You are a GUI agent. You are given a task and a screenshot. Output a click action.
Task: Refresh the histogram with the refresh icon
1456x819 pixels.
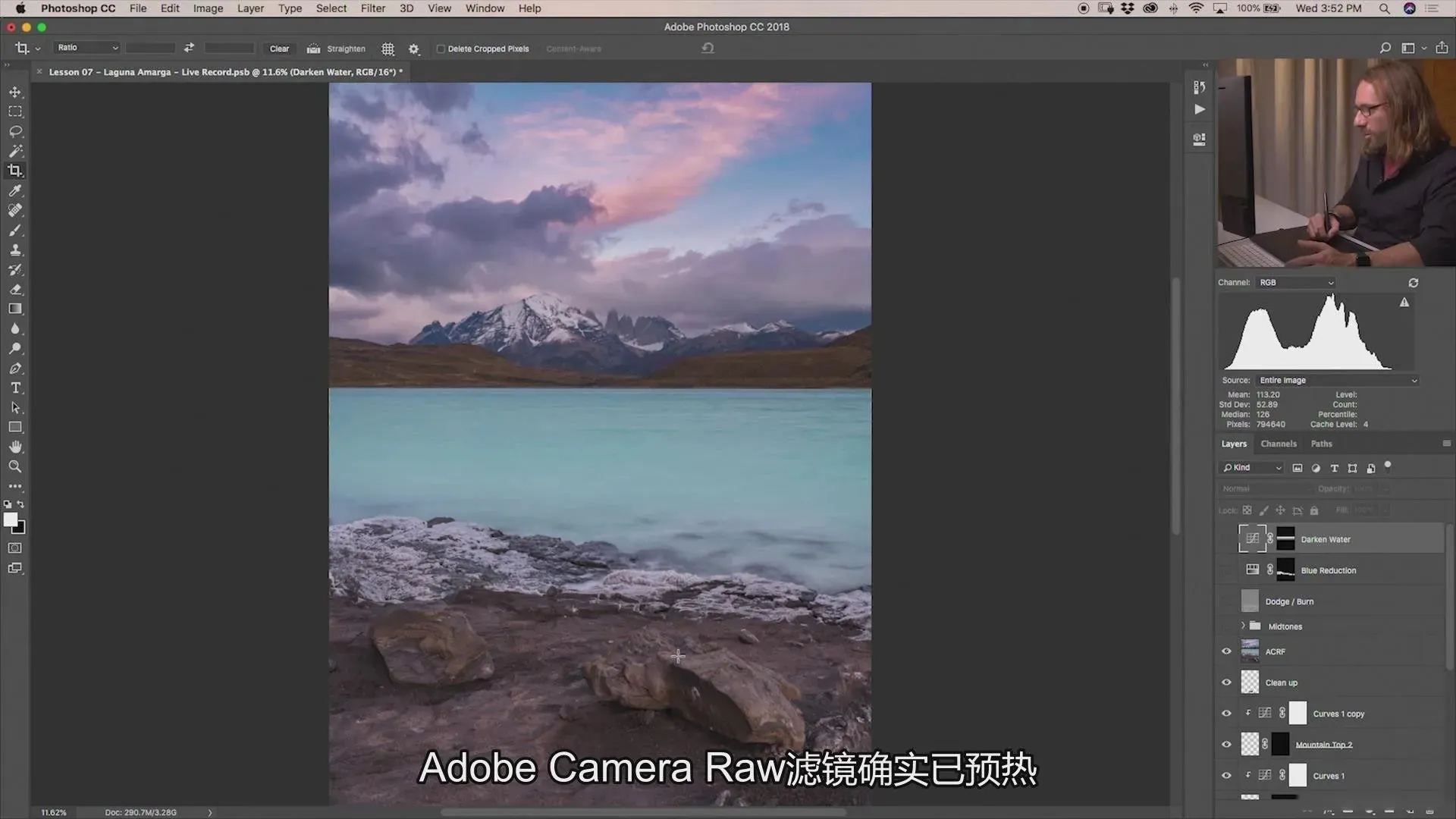(1413, 283)
